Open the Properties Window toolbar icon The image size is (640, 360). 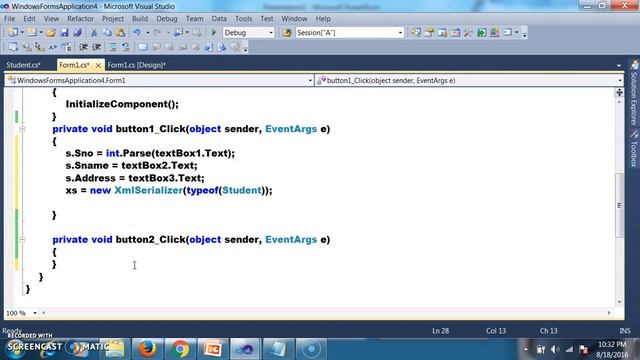[x=429, y=33]
